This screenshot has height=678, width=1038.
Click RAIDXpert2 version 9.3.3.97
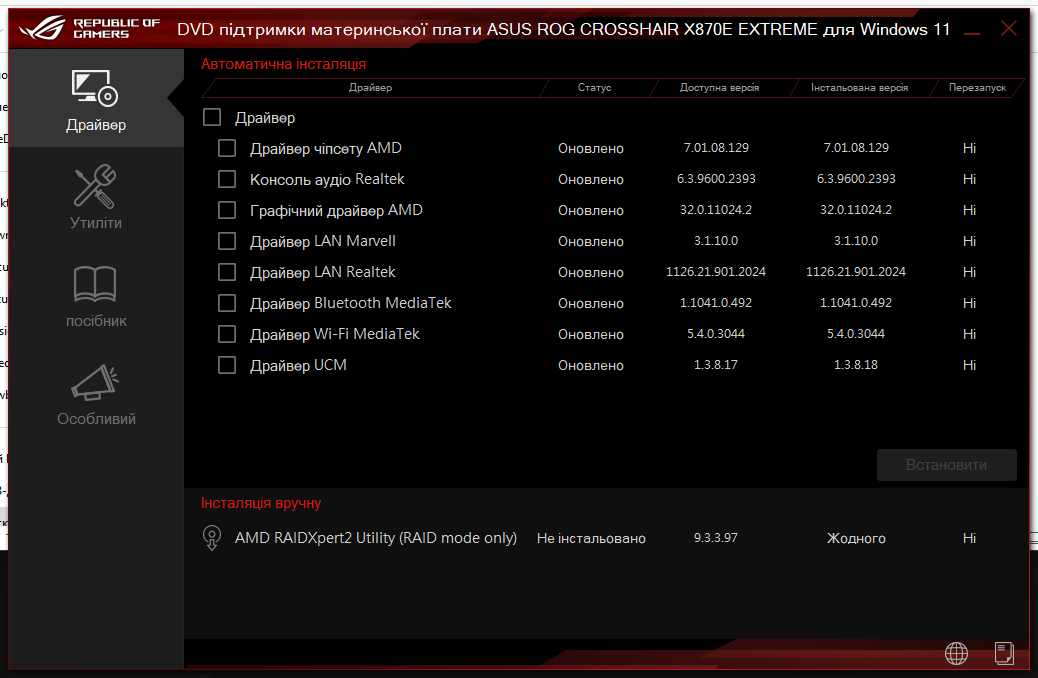coord(716,538)
